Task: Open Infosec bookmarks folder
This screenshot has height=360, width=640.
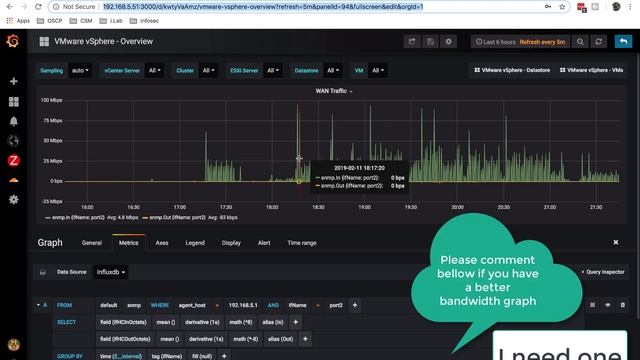Action: tap(144, 21)
